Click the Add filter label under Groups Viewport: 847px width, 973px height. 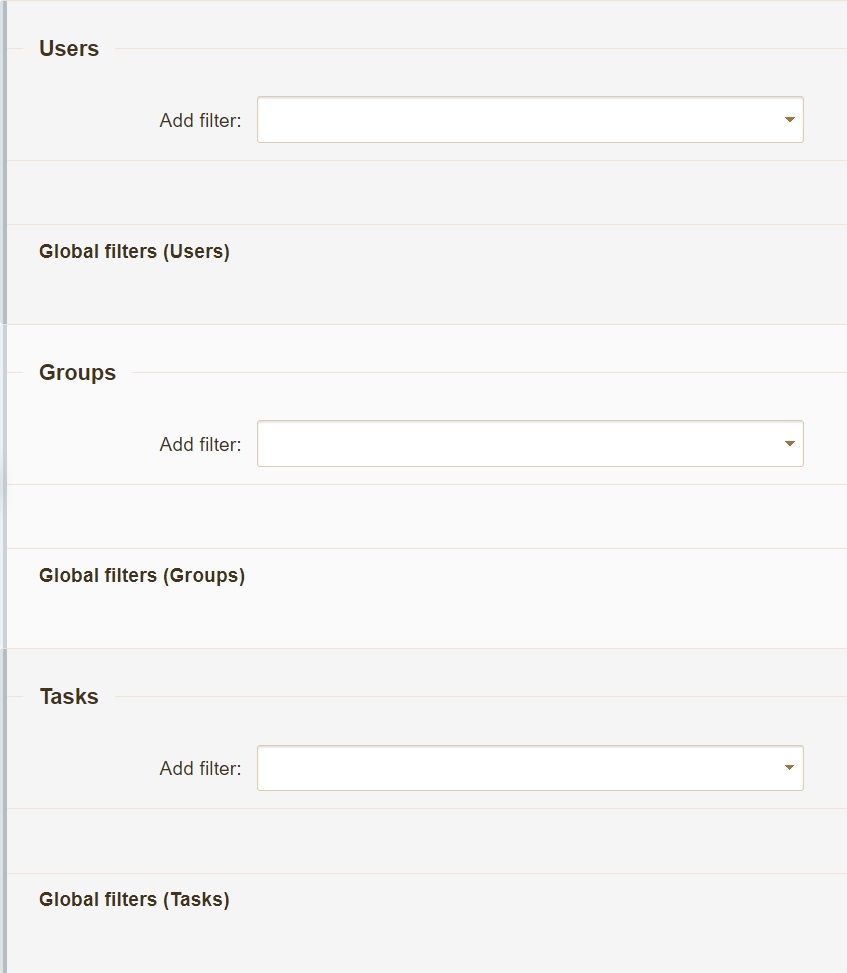coord(200,444)
